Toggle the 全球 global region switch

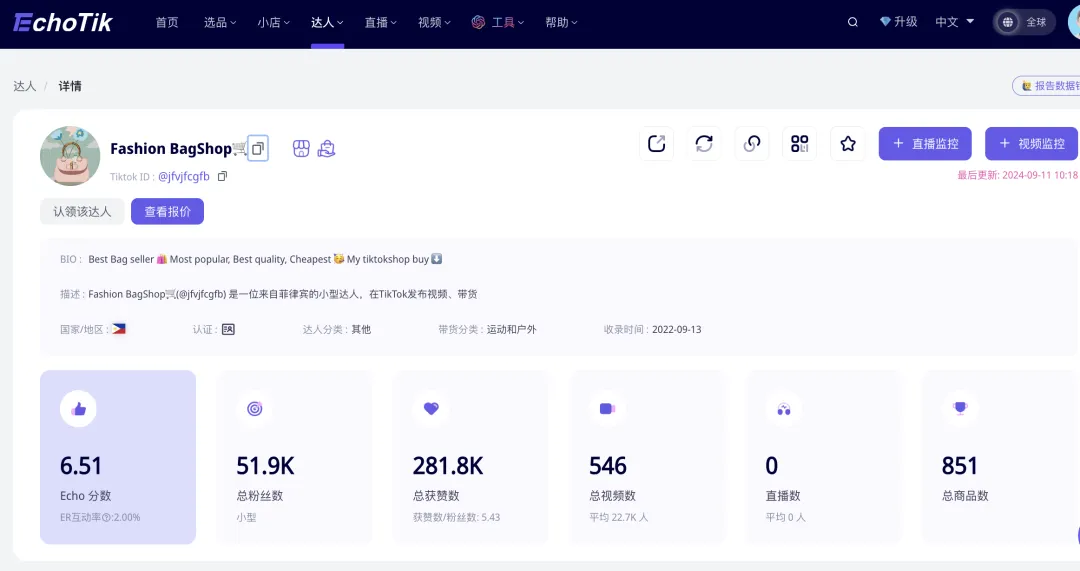1024,22
